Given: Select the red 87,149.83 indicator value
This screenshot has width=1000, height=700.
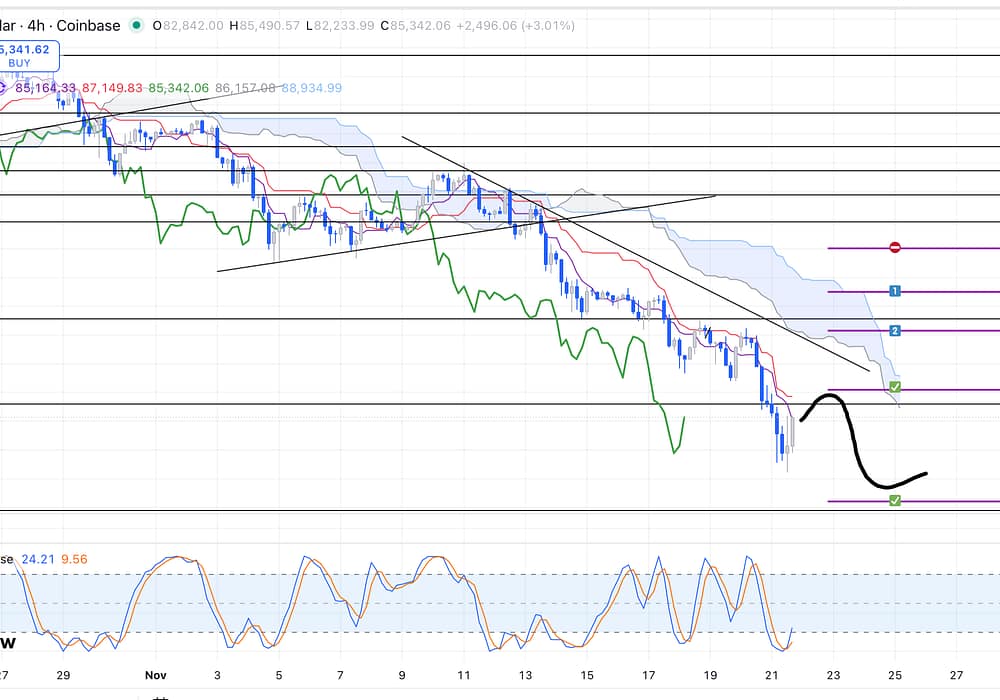Looking at the screenshot, I should (x=109, y=88).
